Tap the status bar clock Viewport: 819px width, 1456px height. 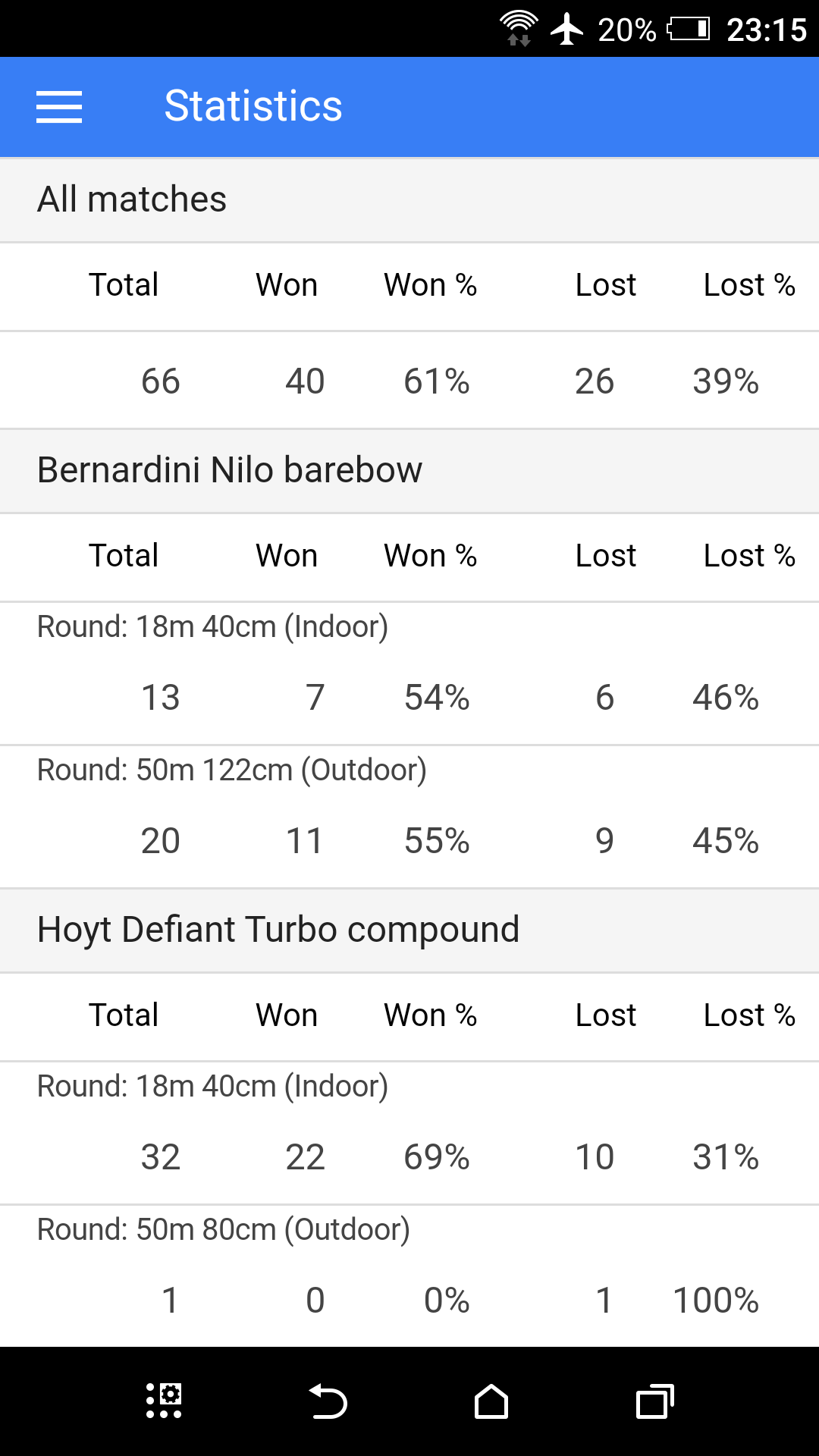[x=767, y=30]
